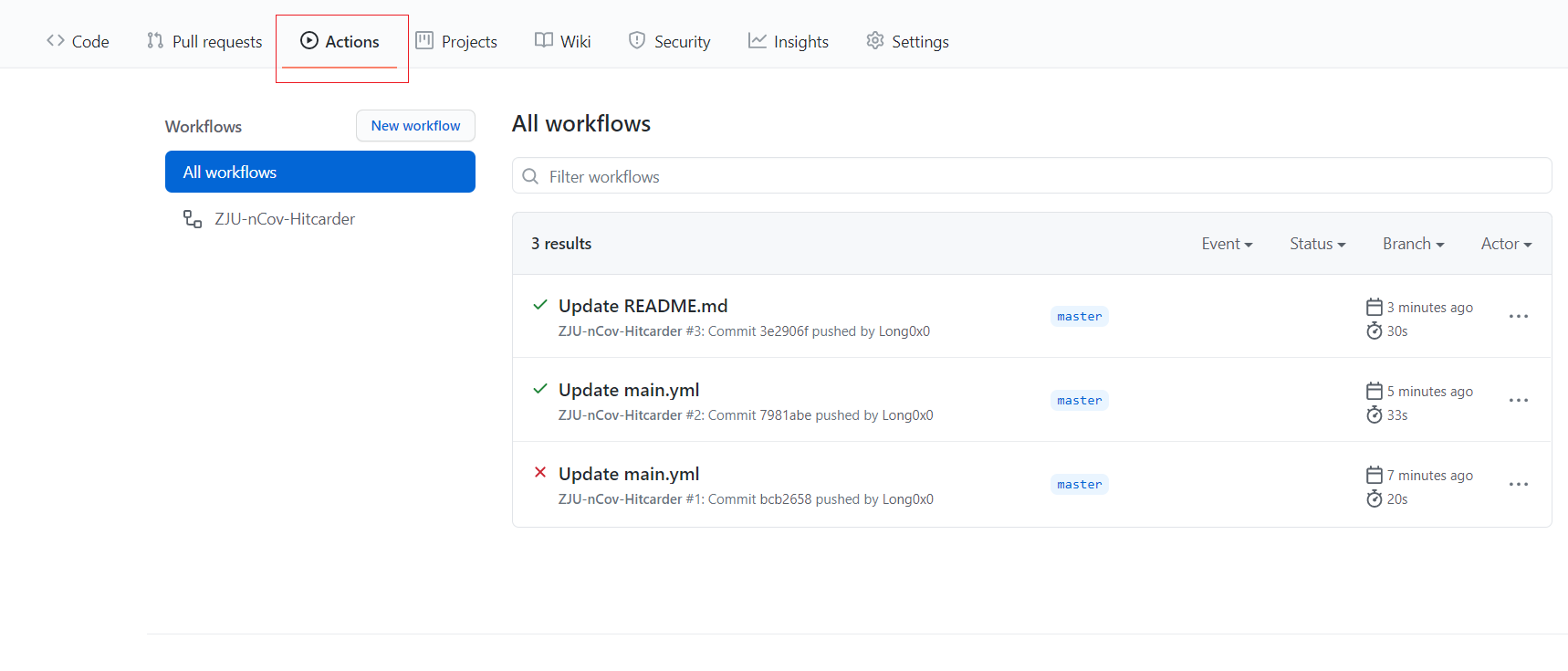1568x671 pixels.
Task: Click the red failure X icon on run #1
Action: tap(540, 472)
